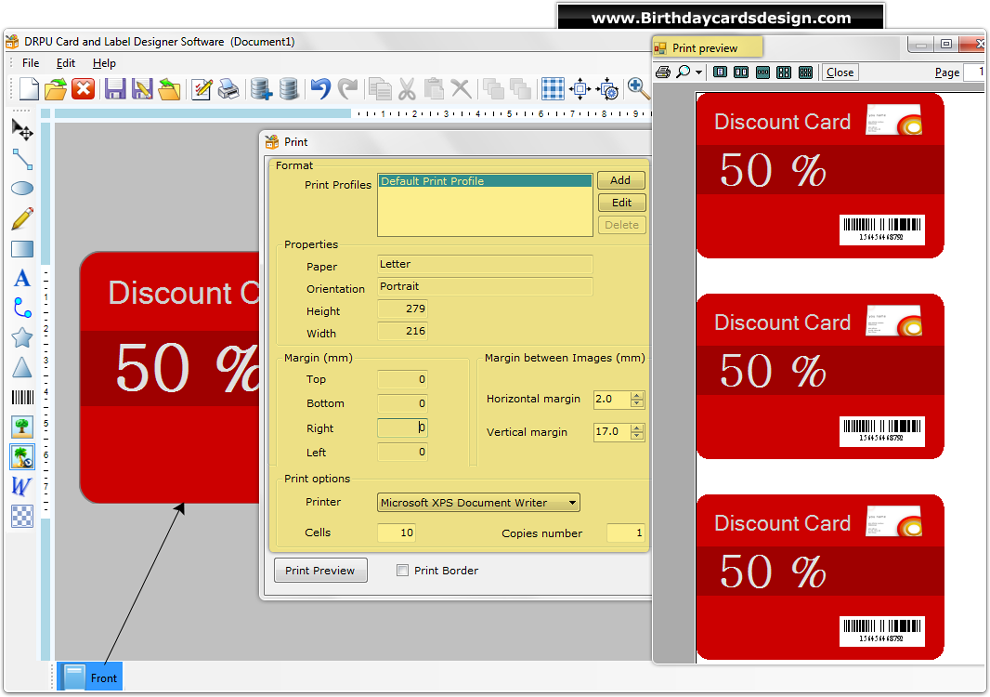Click the Paper field showing Letter
Viewport: 990px width, 697px height.
coord(485,264)
